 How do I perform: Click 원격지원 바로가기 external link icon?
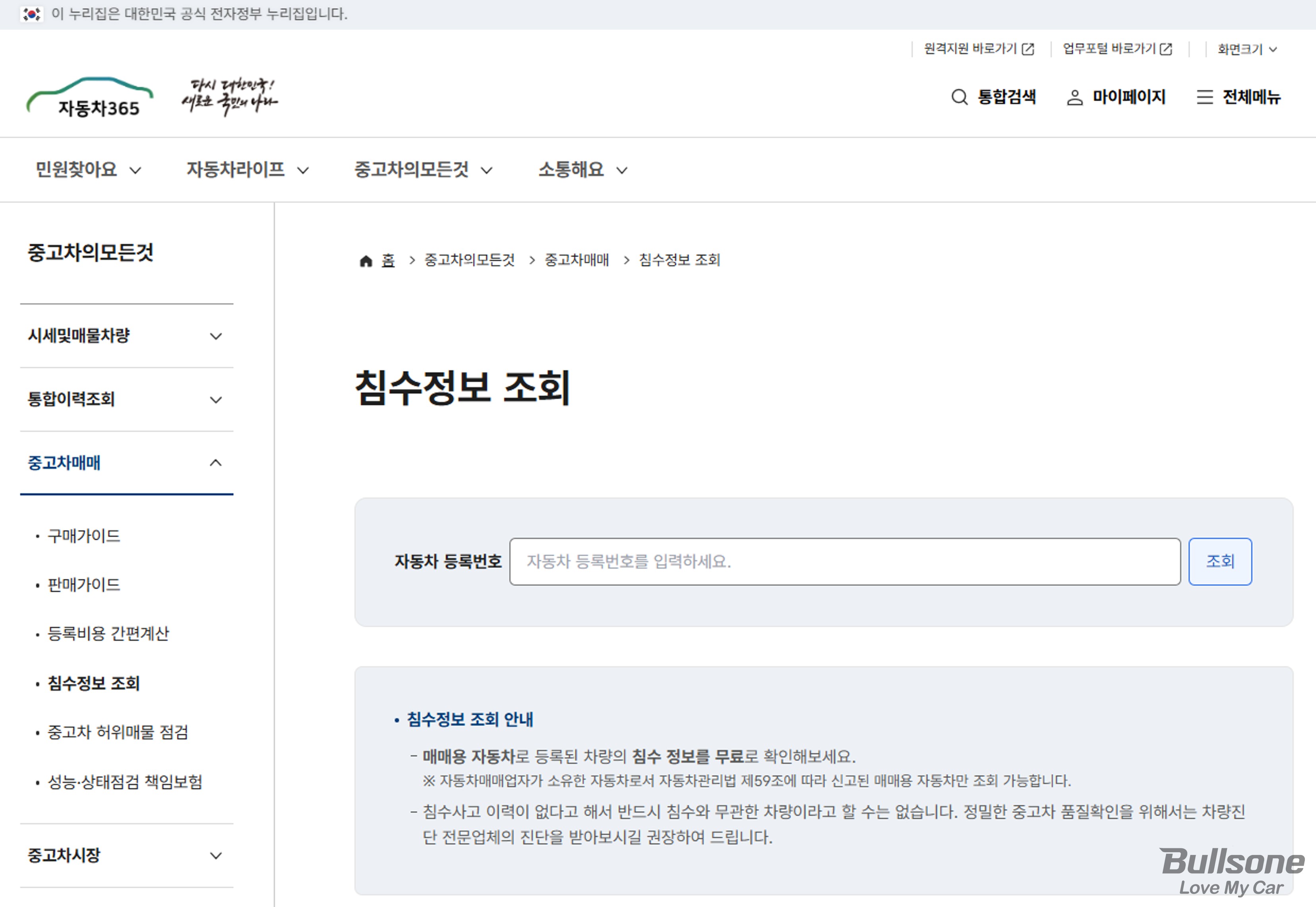(1028, 49)
